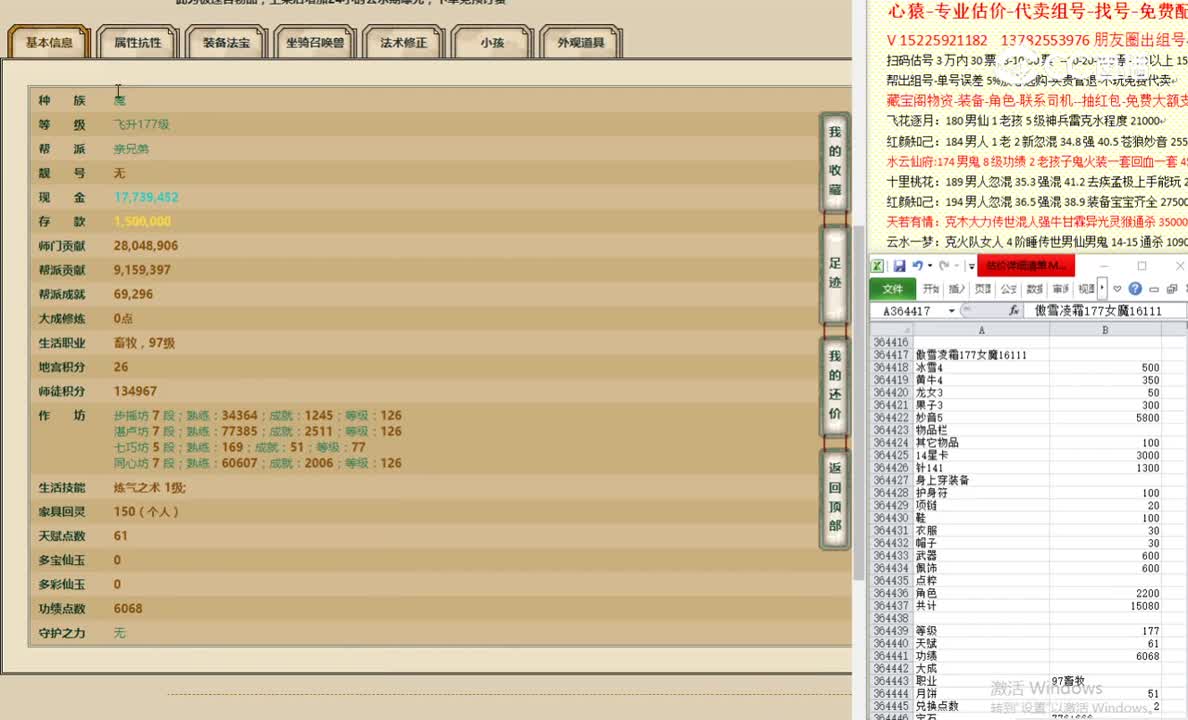Open the 文件 tab in Excel
The height and width of the screenshot is (720, 1188).
pos(892,288)
